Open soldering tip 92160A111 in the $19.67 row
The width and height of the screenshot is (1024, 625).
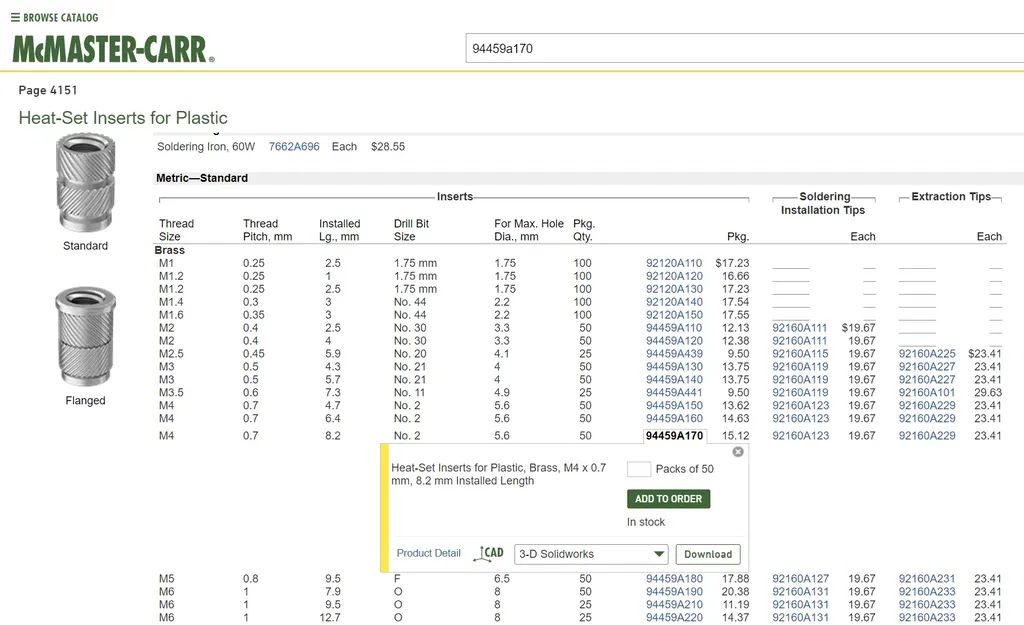pos(799,328)
